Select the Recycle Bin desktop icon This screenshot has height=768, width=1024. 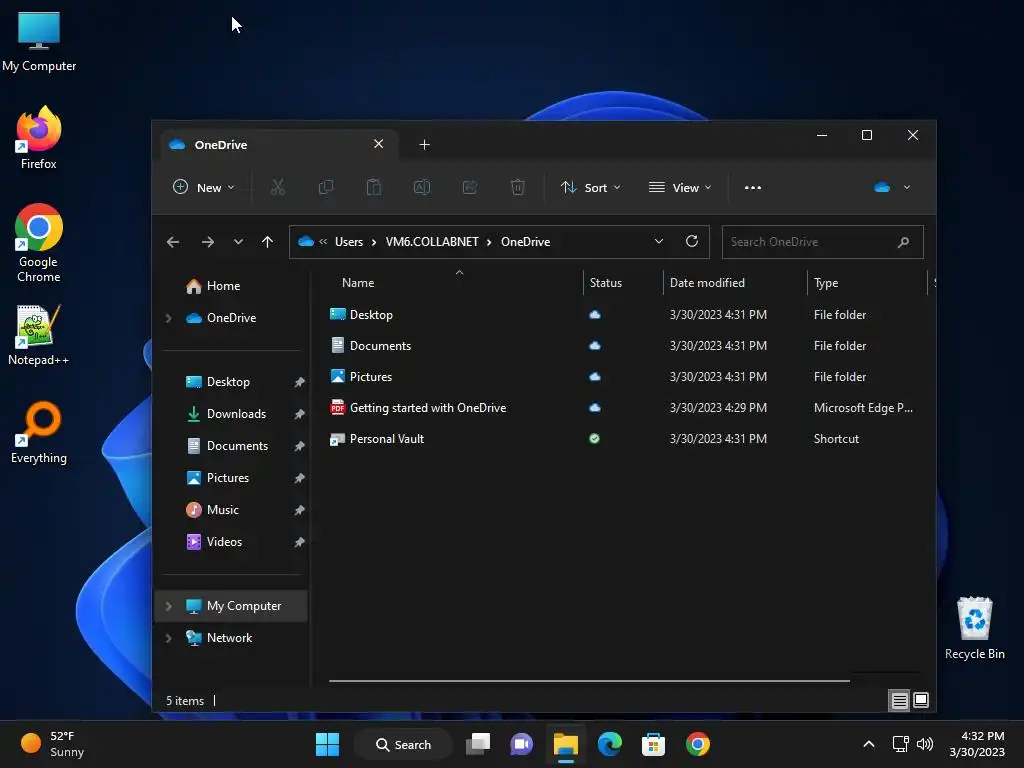point(974,628)
